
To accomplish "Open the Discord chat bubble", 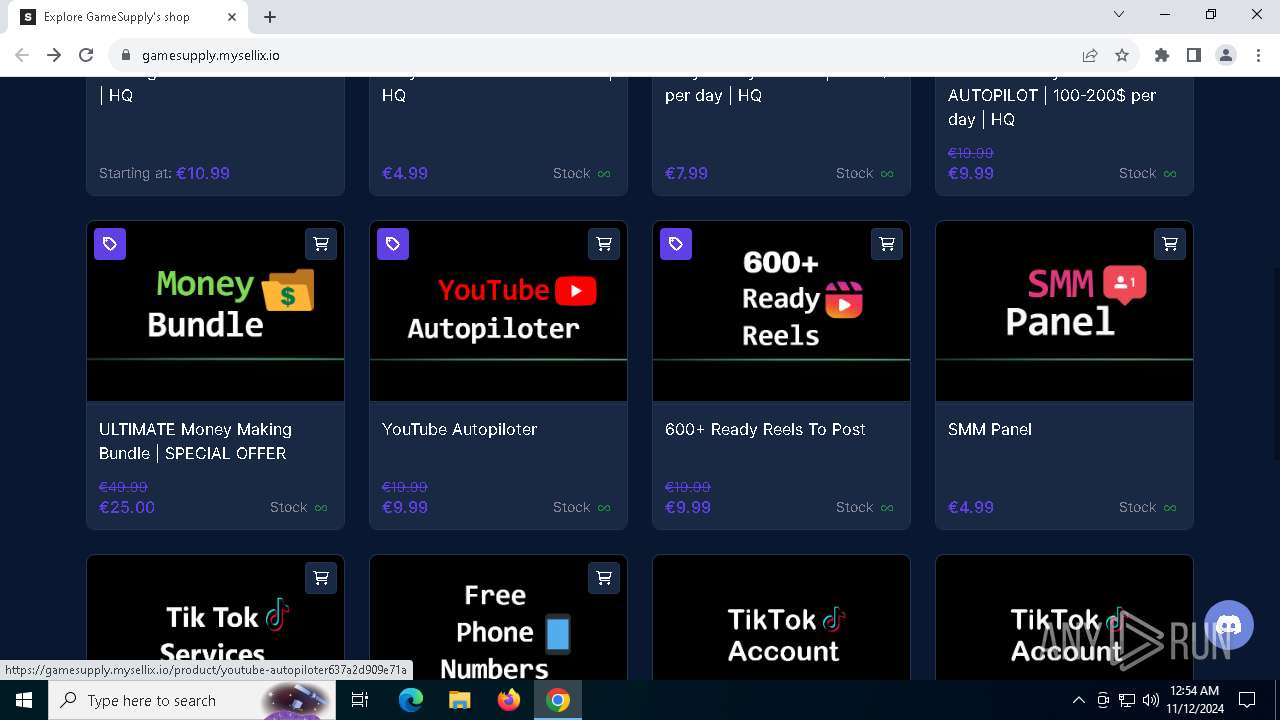I will pos(1229,626).
